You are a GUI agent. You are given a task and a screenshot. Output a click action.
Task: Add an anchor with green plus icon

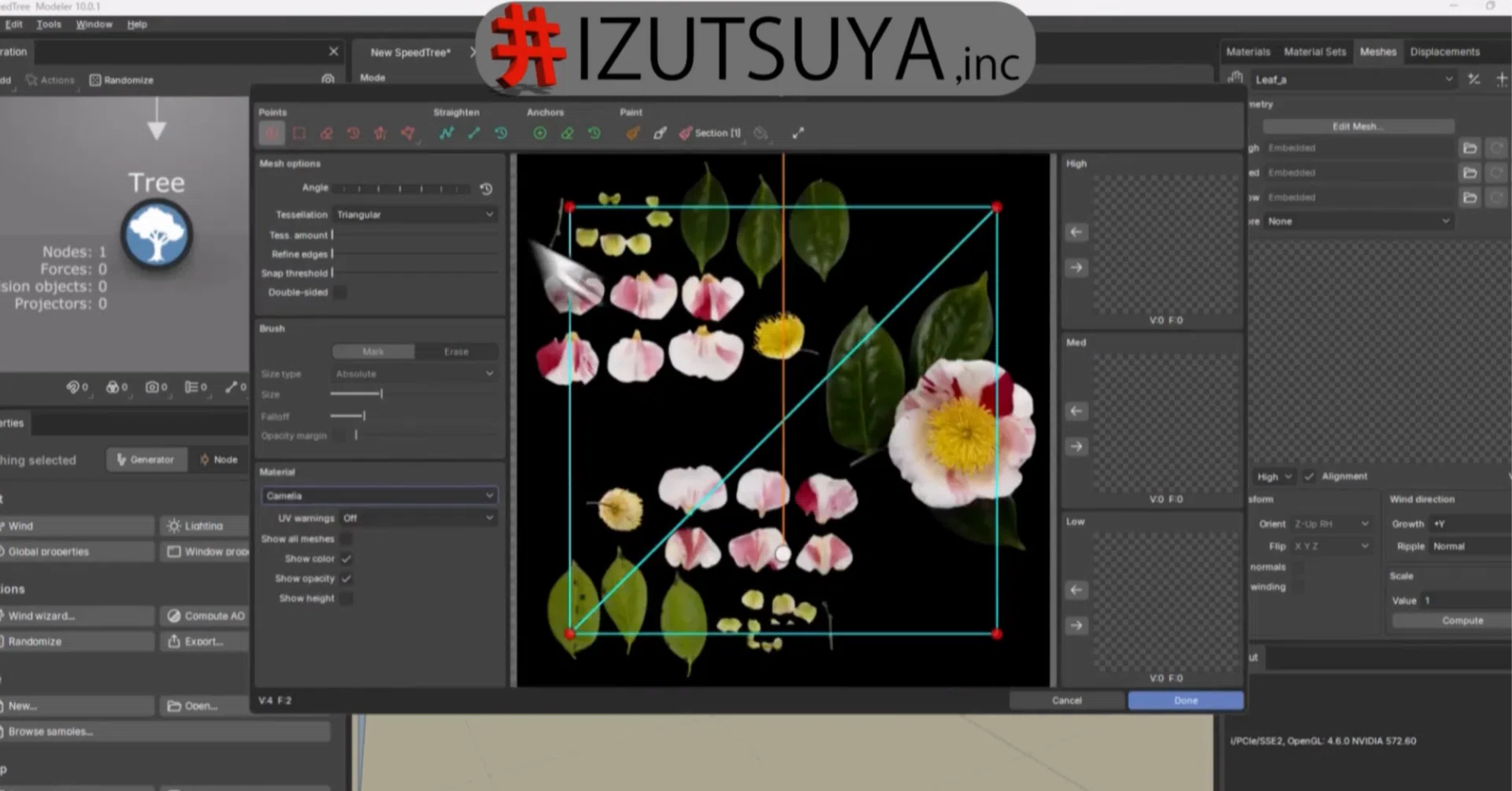pyautogui.click(x=539, y=134)
